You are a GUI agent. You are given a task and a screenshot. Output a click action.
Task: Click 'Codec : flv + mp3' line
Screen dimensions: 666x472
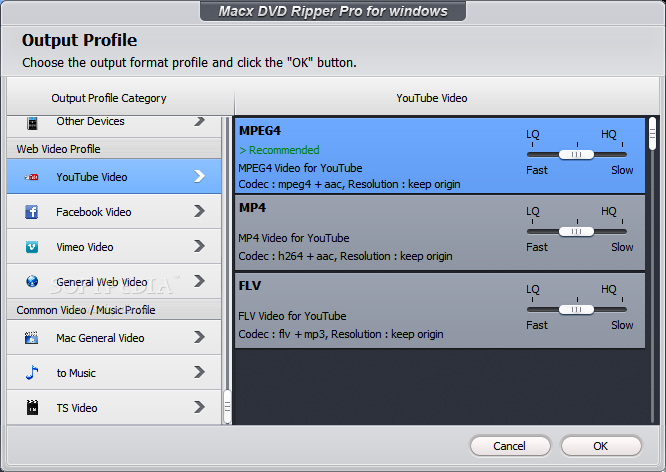(x=341, y=334)
